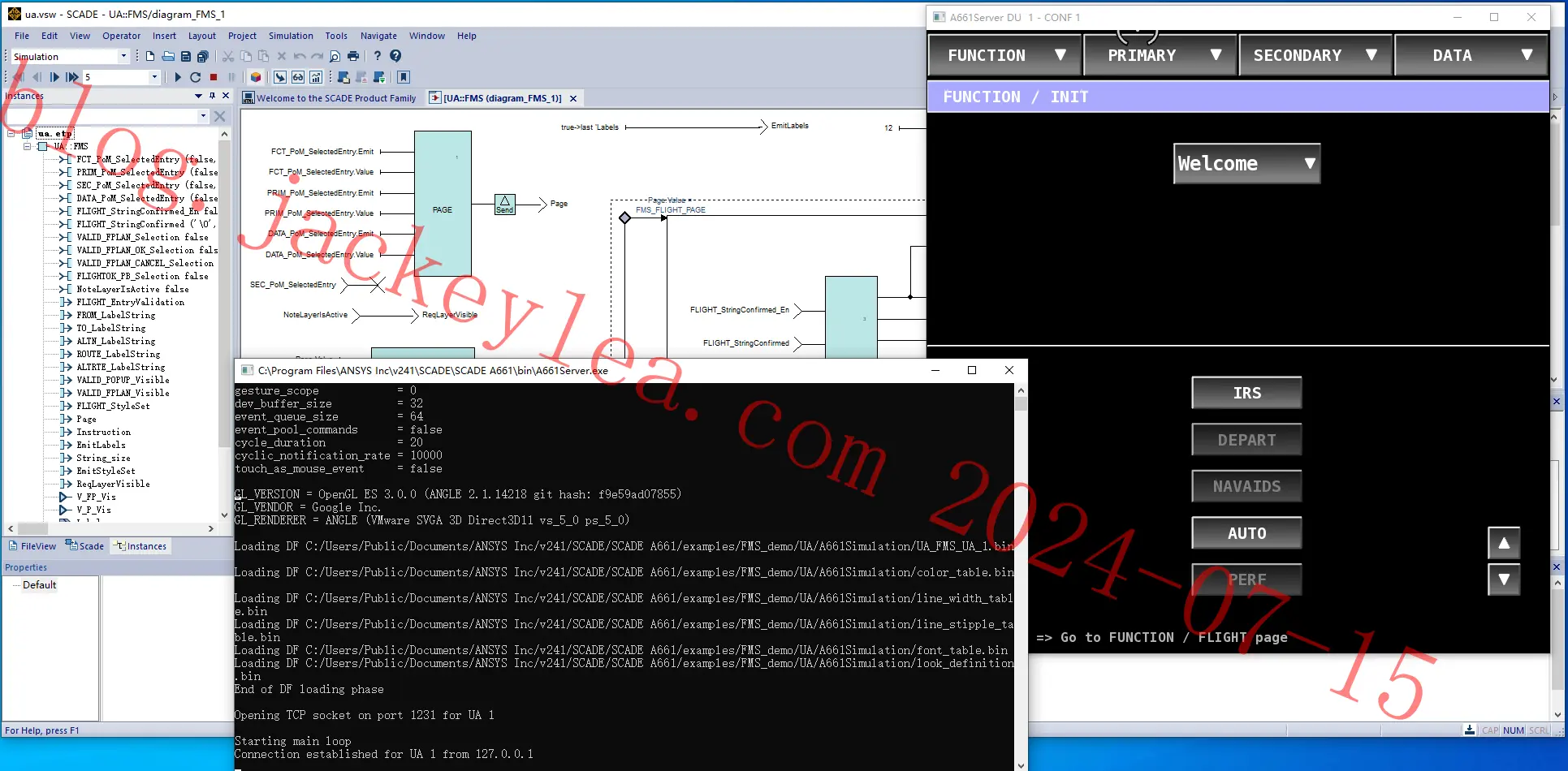Select the Send block in the diagram
The width and height of the screenshot is (1568, 771).
point(504,205)
